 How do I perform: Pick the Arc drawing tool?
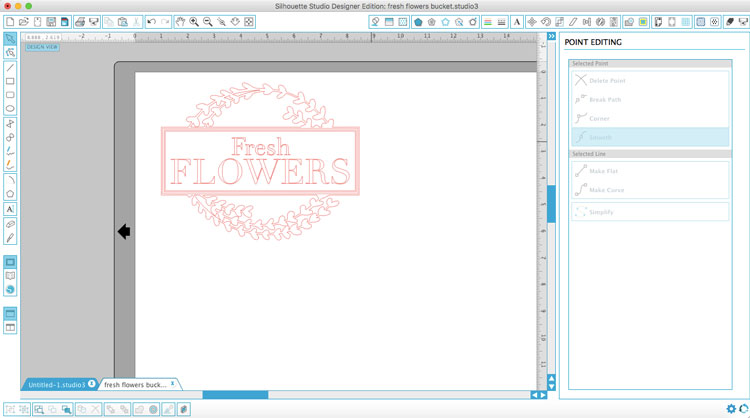[10, 180]
